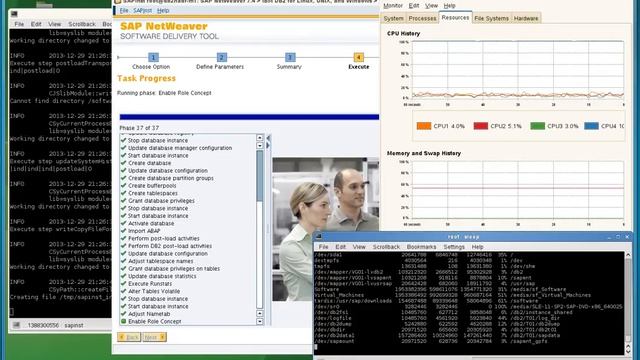Viewport: 640px width, 360px height.
Task: Click checkmark icon beside Execute Runstats
Action: (124, 283)
